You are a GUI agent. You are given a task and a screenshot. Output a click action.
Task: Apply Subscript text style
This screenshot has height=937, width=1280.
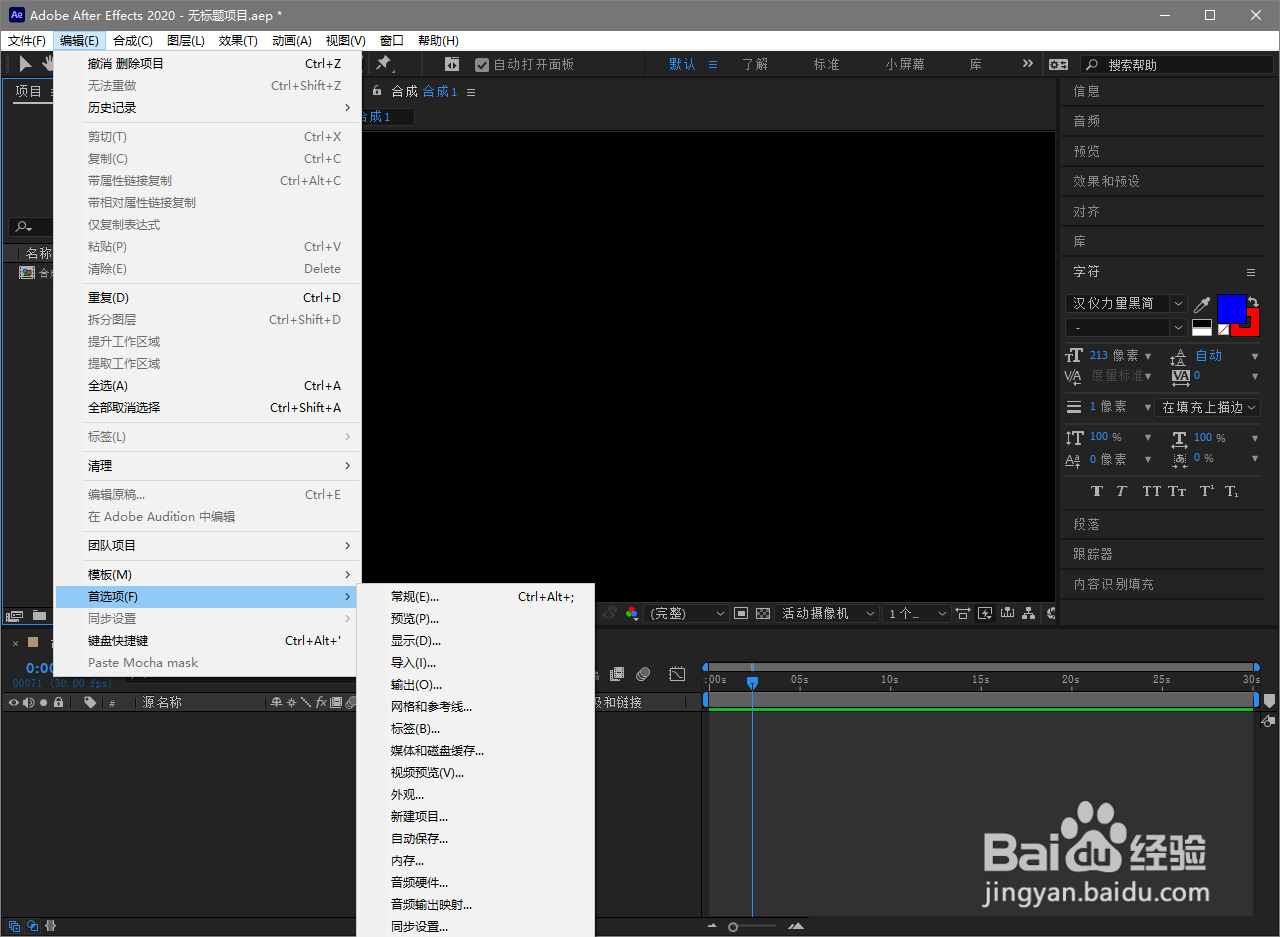pyautogui.click(x=1232, y=491)
